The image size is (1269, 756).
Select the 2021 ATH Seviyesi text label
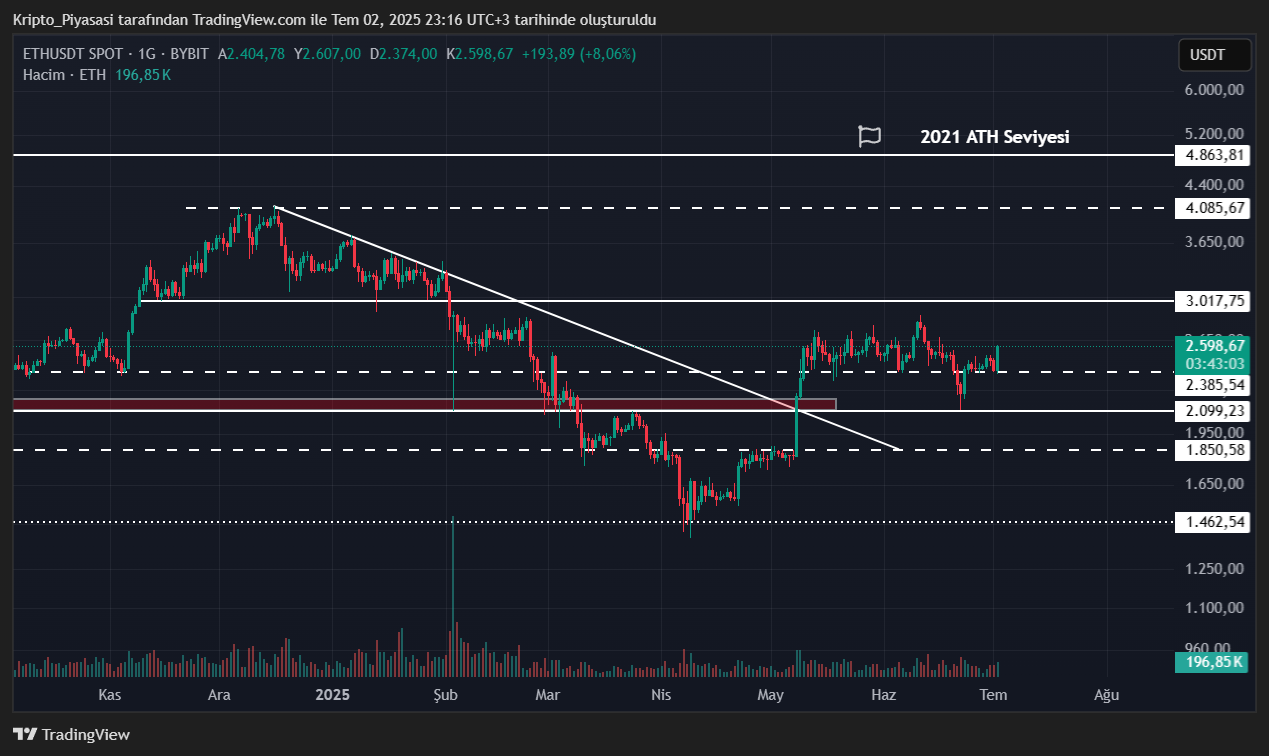click(x=994, y=137)
